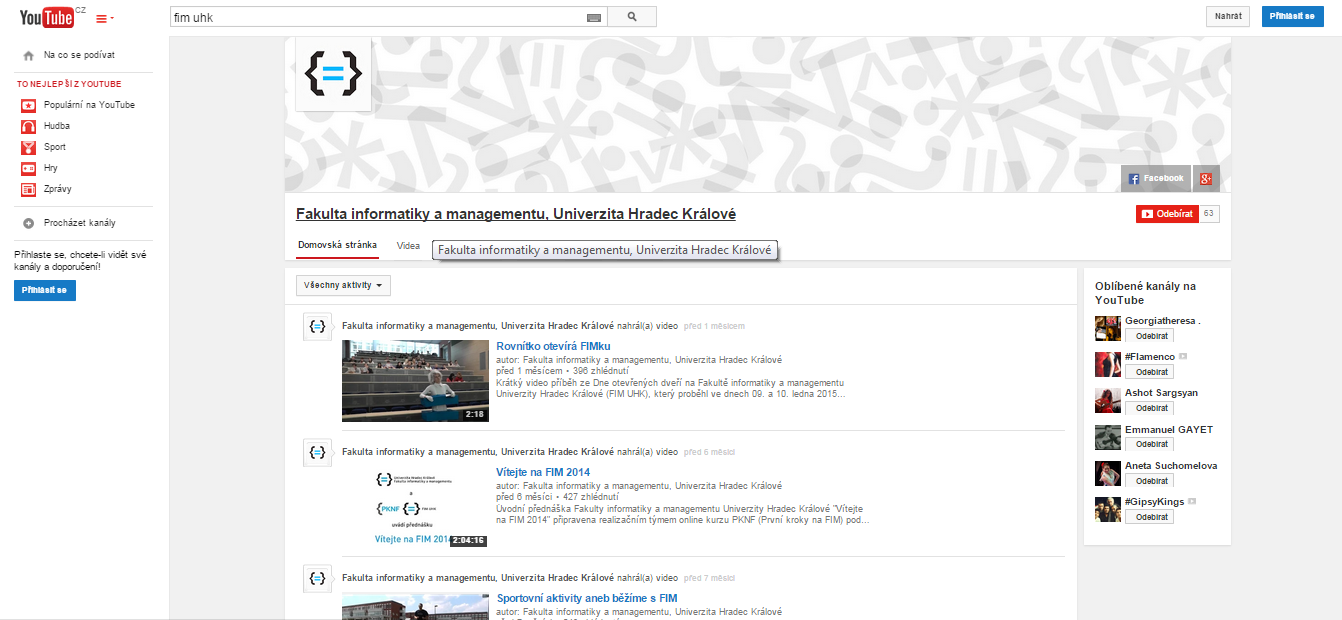
Task: Switch to the Videa tab
Action: point(408,245)
